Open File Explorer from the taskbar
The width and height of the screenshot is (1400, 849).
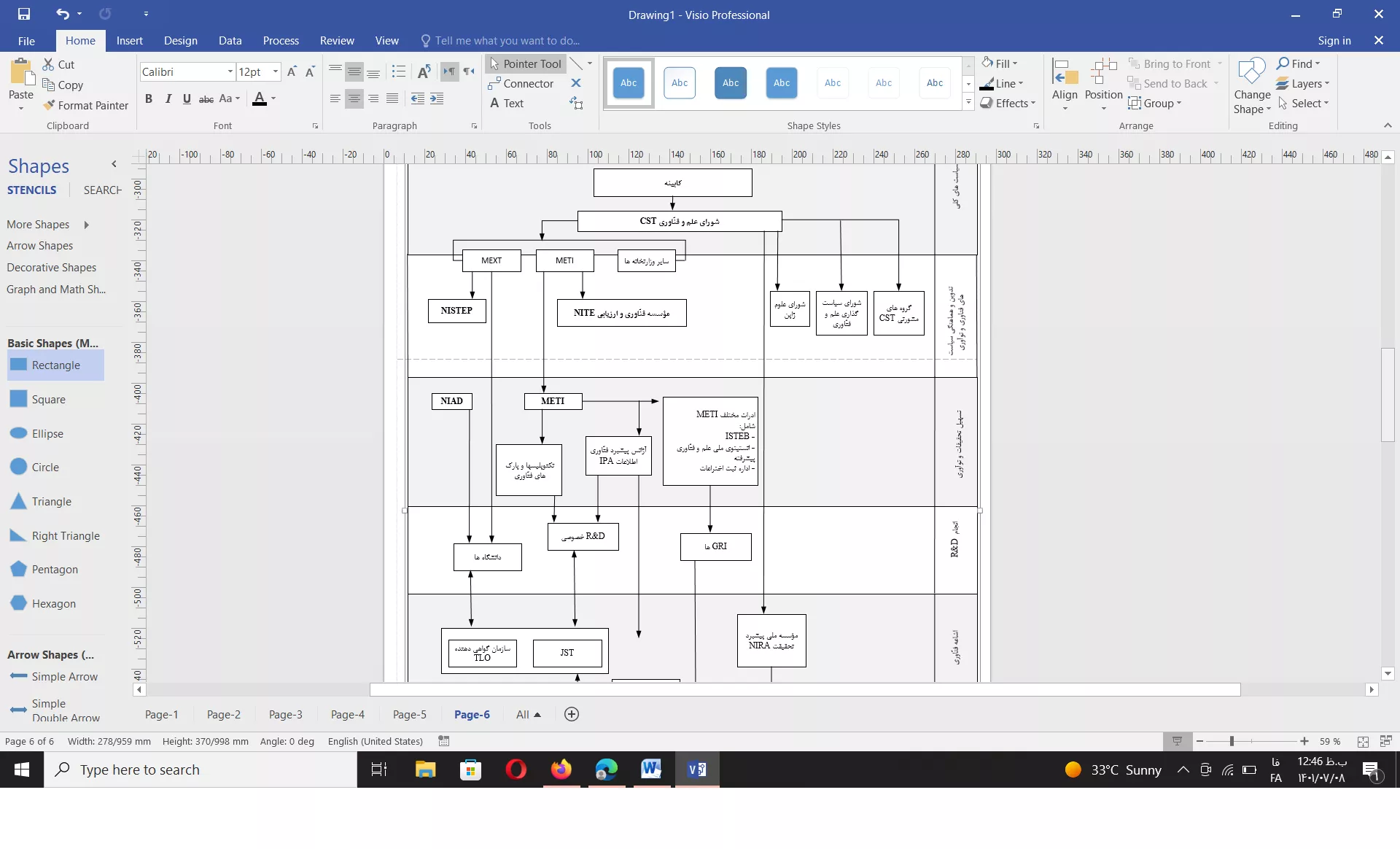425,769
